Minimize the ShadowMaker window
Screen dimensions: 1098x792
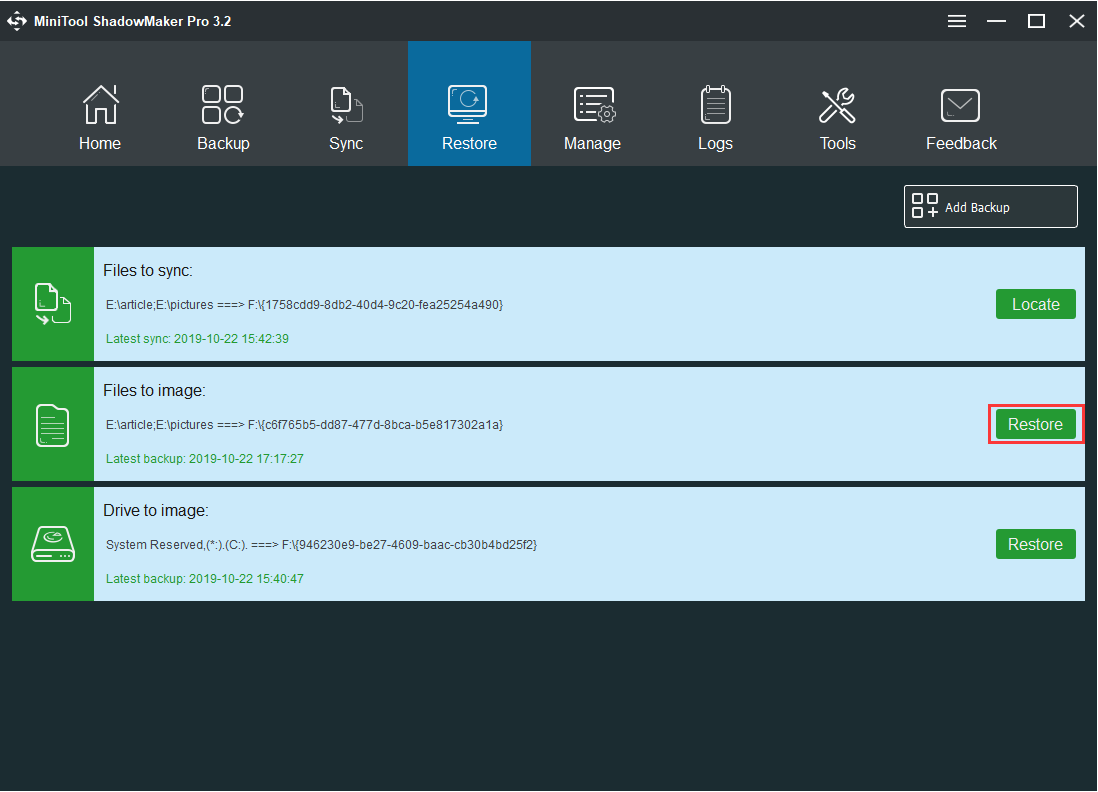(996, 21)
